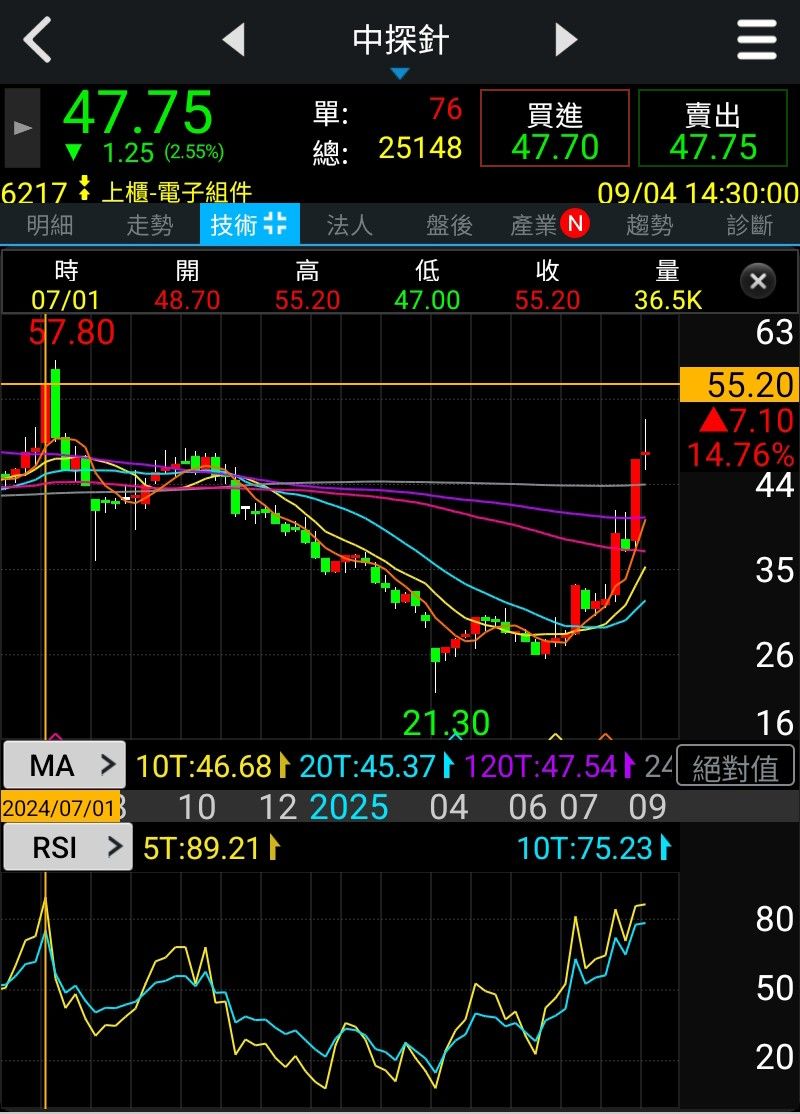Image resolution: width=800 pixels, height=1114 pixels.
Task: Toggle the 絕對值 display mode
Action: point(735,767)
